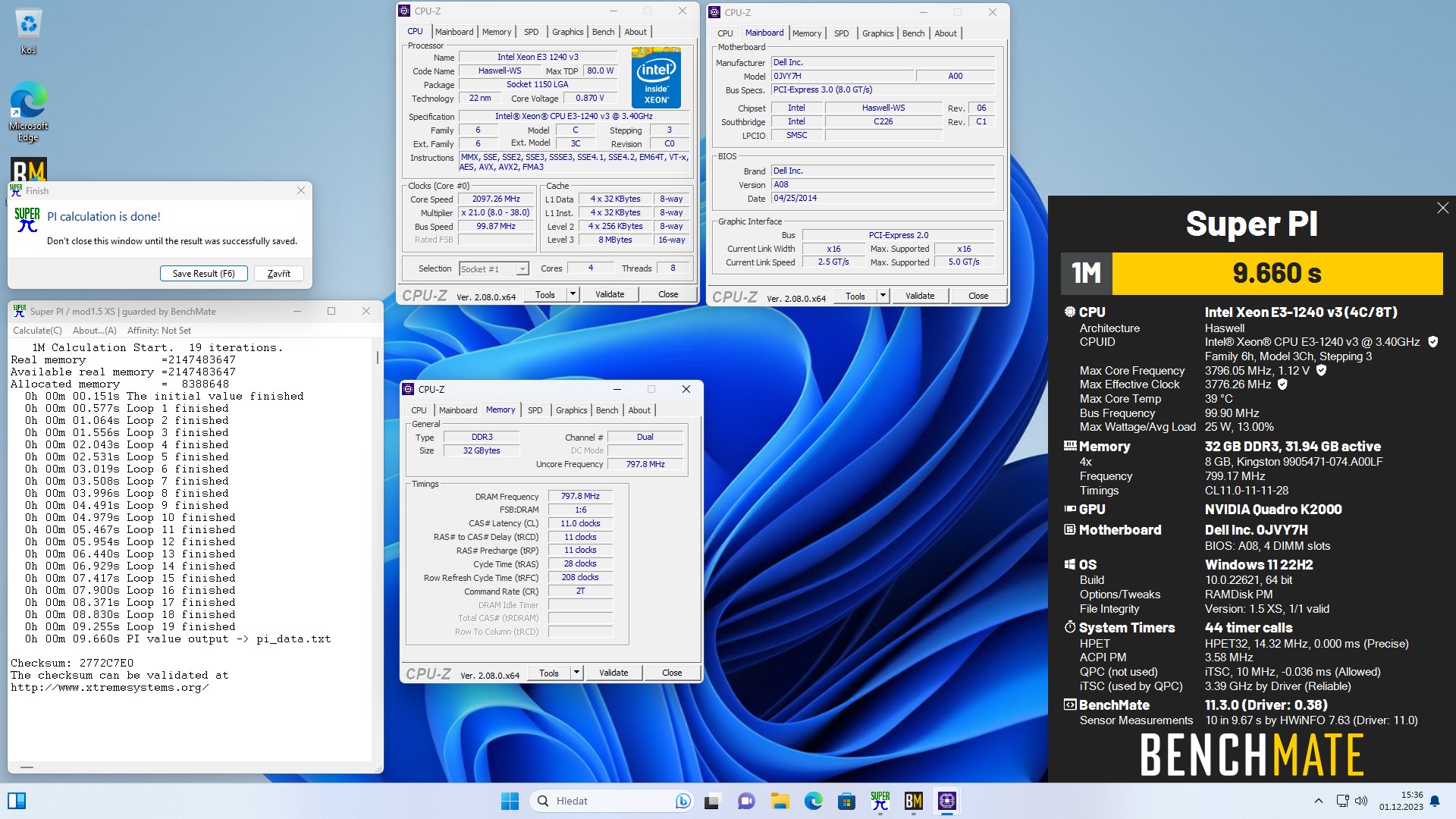Click Memory Size 32 GBytes value
This screenshot has width=1456, height=819.
coord(482,450)
